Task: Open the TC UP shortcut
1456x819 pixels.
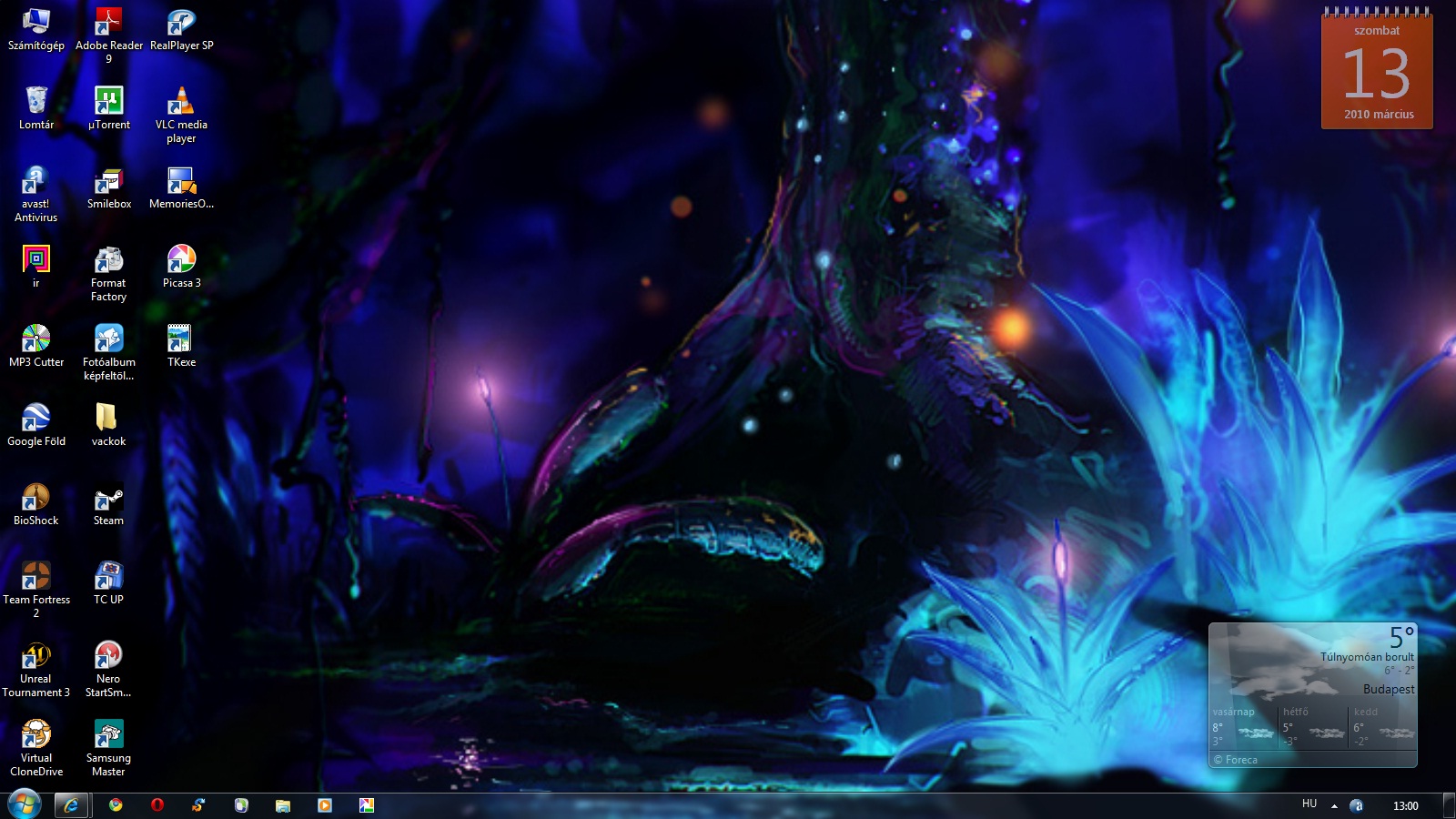Action: pos(108,582)
